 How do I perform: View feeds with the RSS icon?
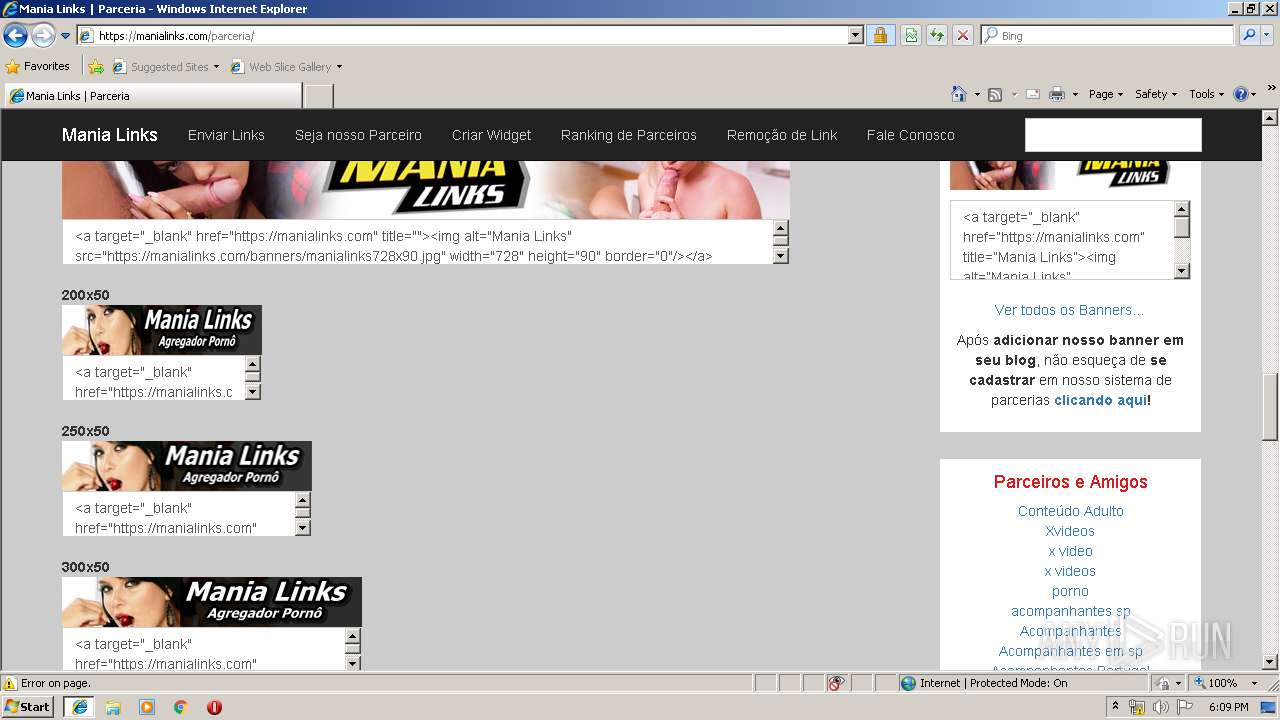[x=995, y=94]
